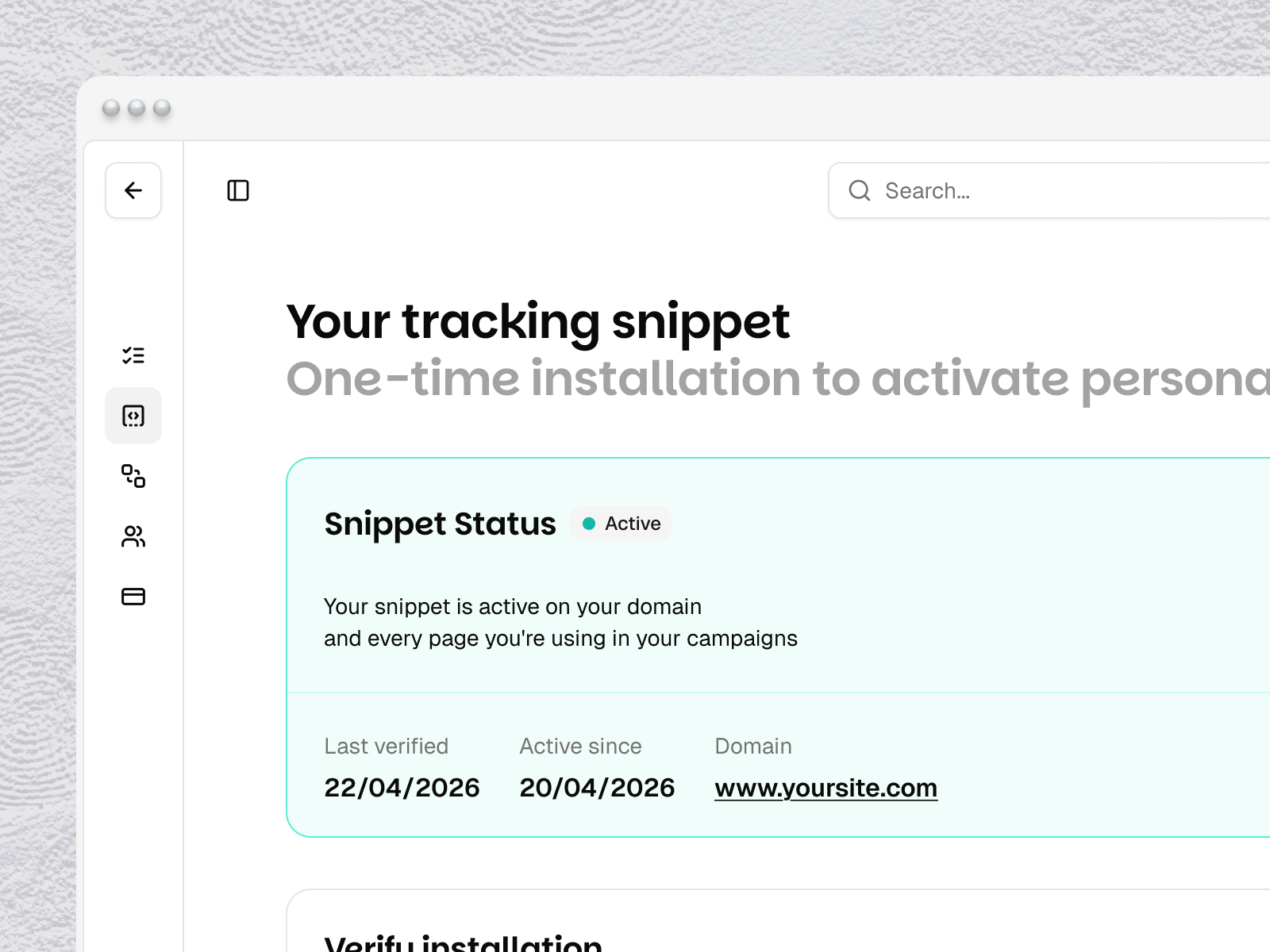
Task: Click the back arrow button
Action: pos(133,190)
